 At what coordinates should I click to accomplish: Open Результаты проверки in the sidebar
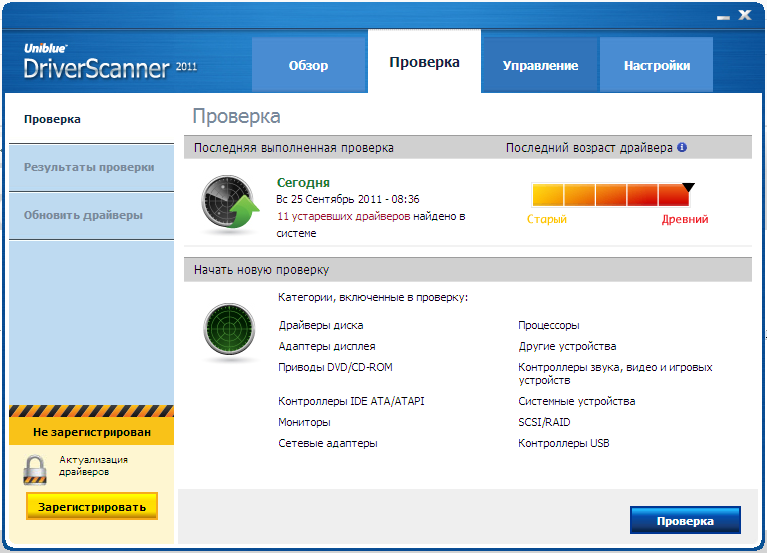(x=91, y=167)
